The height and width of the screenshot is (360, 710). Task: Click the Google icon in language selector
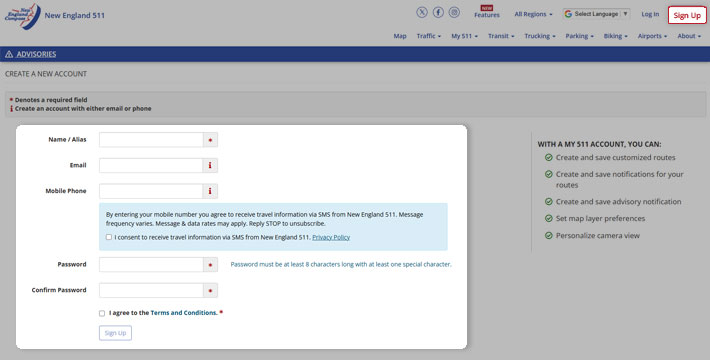coord(568,14)
